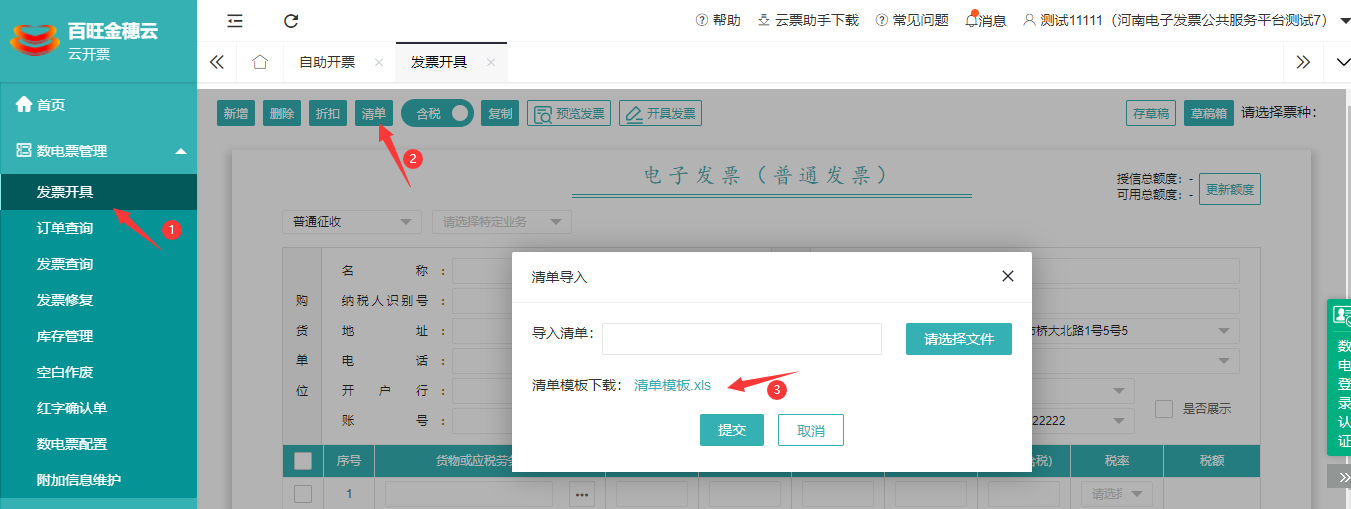This screenshot has height=509, width=1351.
Task: Open the 草稿箱 drafts box
Action: tap(1209, 114)
